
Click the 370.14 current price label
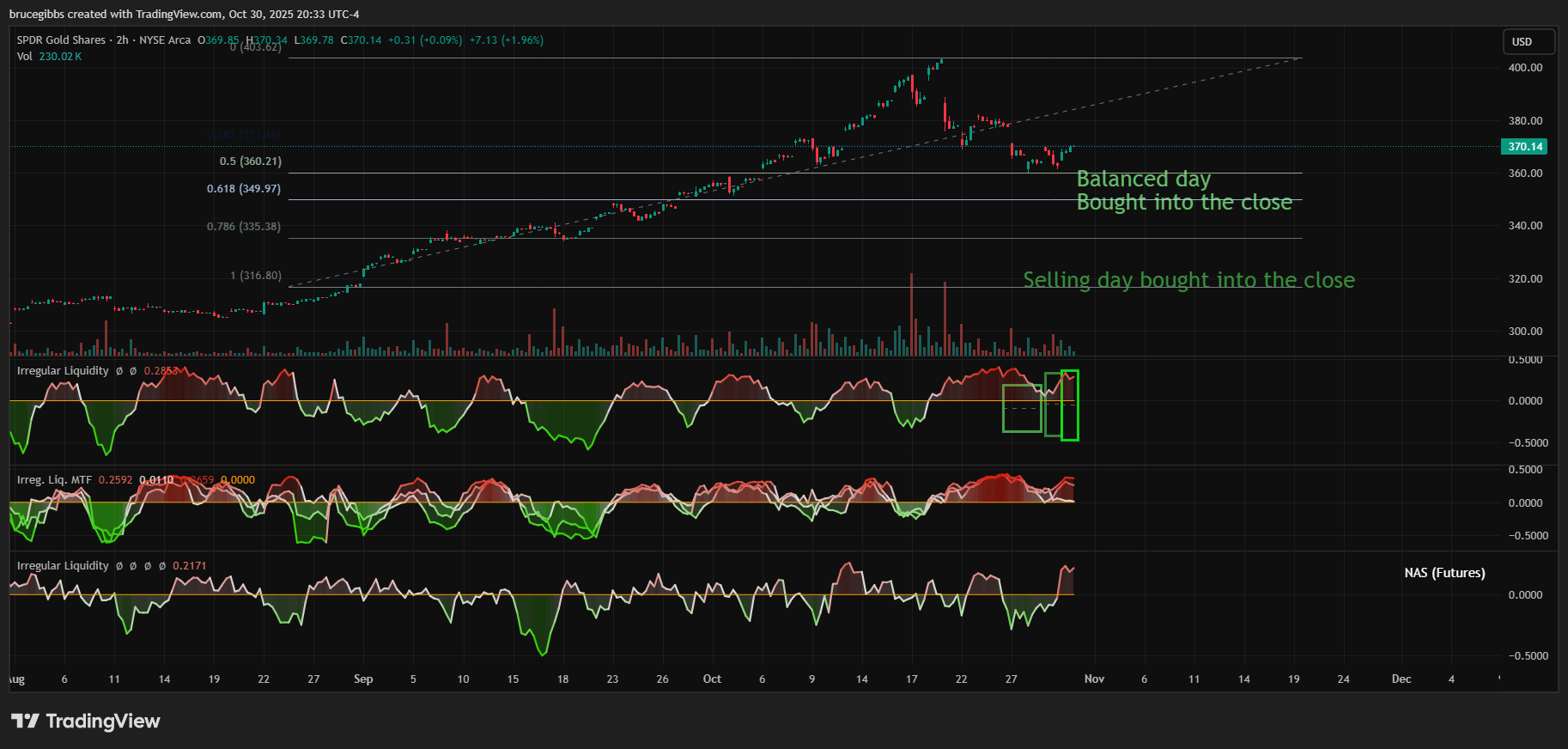1524,147
